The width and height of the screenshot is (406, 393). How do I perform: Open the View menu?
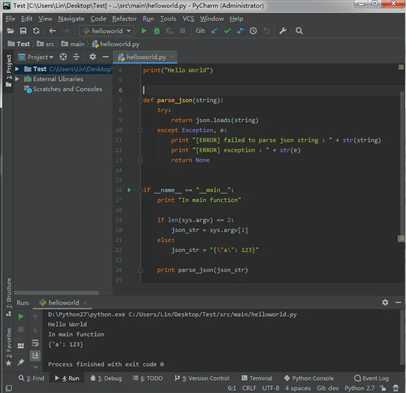(45, 19)
